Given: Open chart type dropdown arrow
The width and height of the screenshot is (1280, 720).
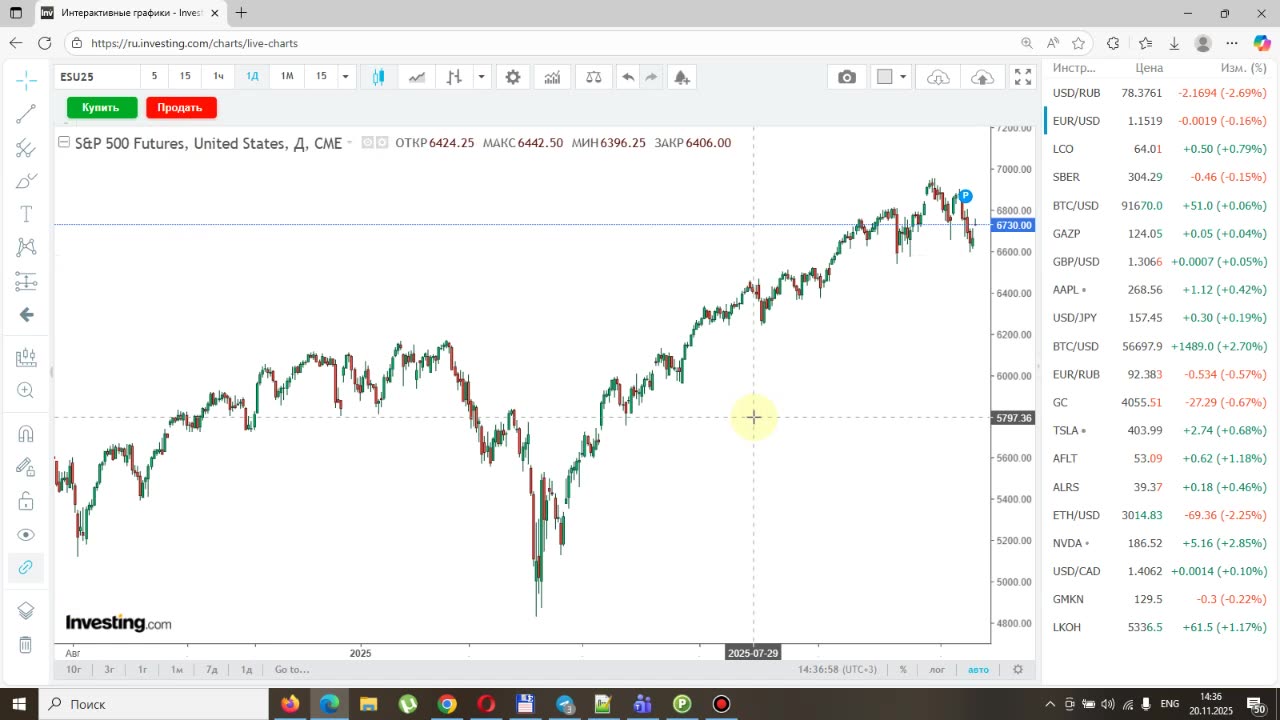Looking at the screenshot, I should 481,77.
